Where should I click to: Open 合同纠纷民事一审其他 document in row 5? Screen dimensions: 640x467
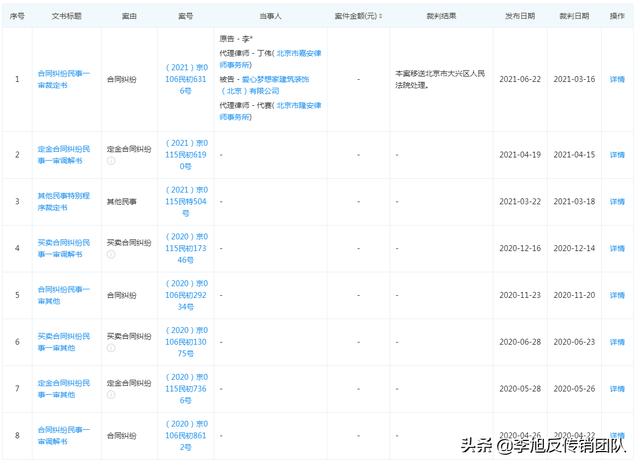point(64,295)
